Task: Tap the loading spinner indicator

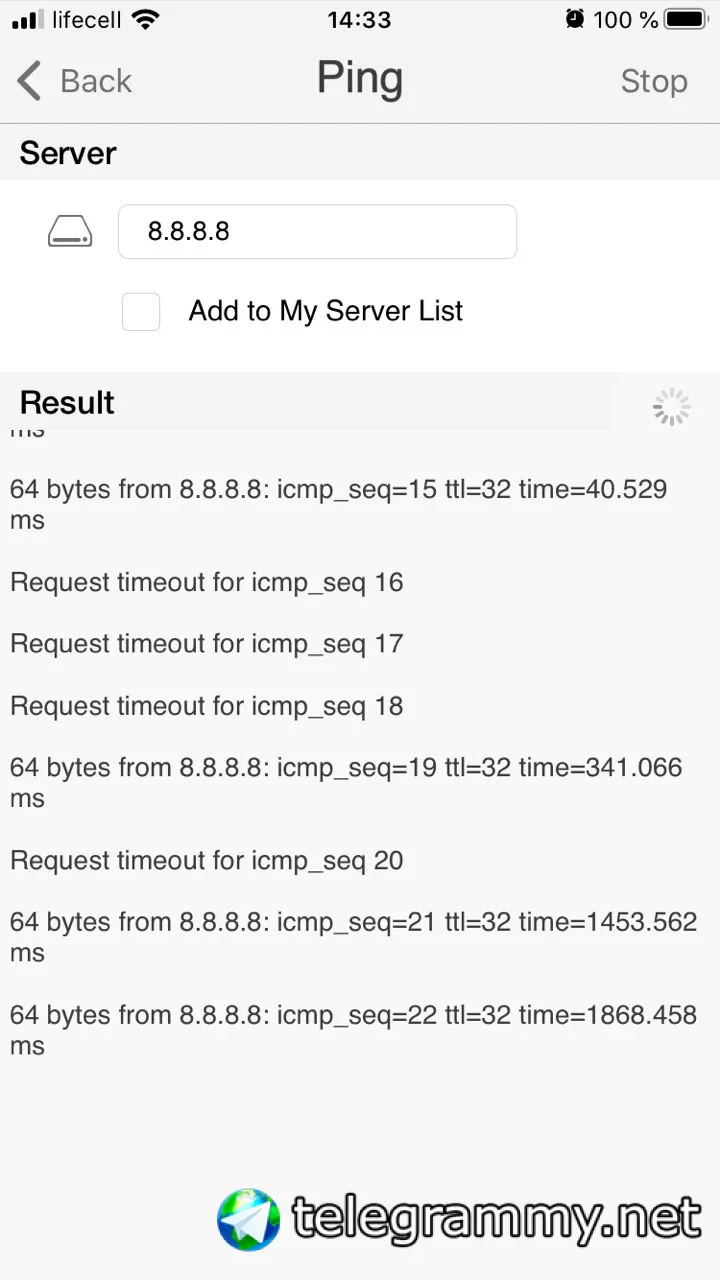Action: 671,407
